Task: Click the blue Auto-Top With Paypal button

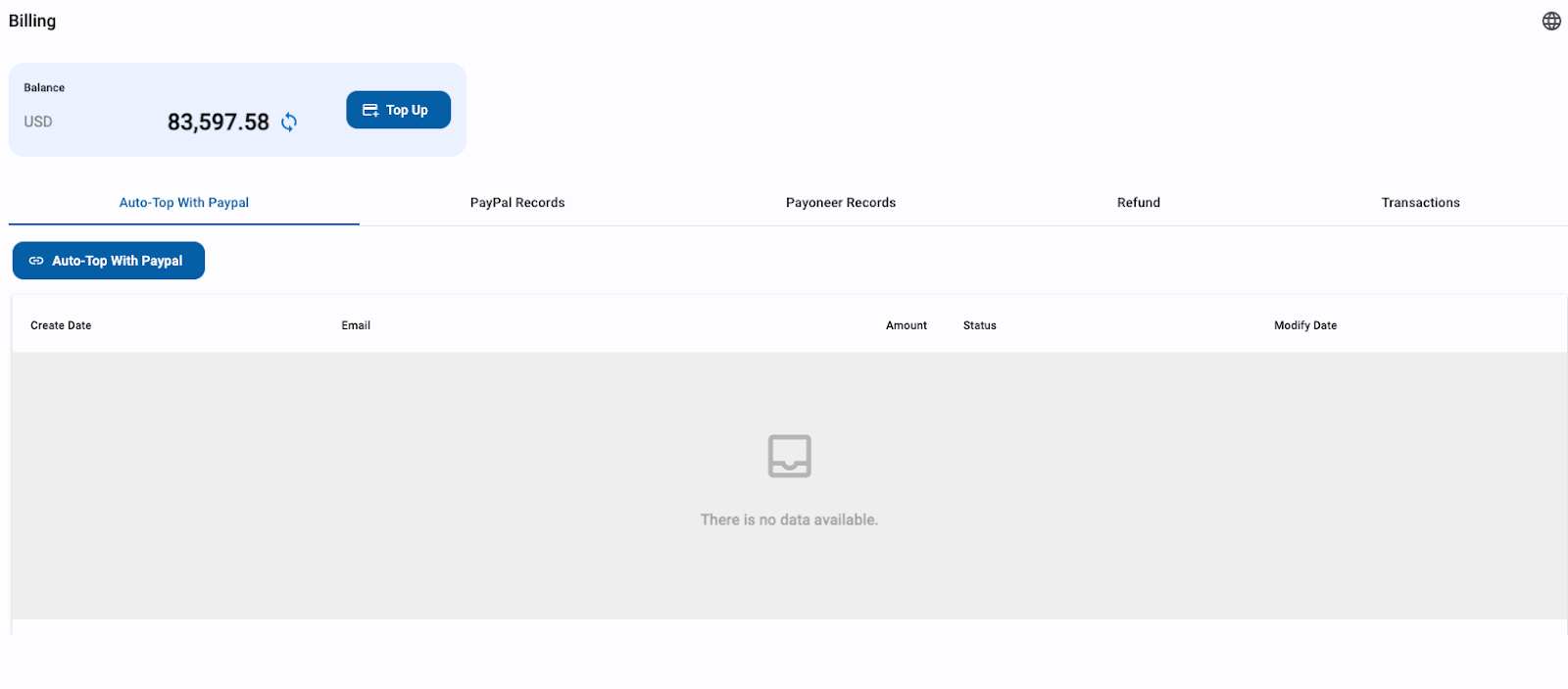Action: pos(109,261)
